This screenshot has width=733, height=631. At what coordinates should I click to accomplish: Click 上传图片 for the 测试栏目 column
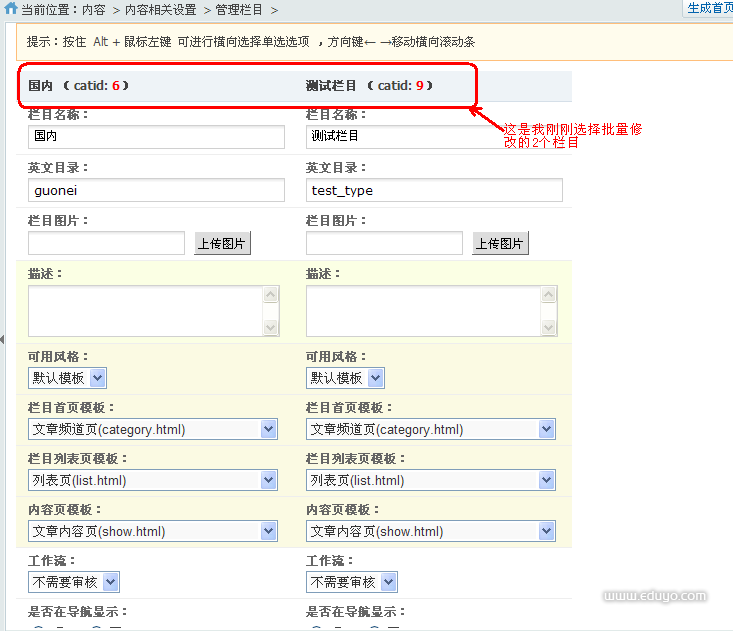point(500,243)
